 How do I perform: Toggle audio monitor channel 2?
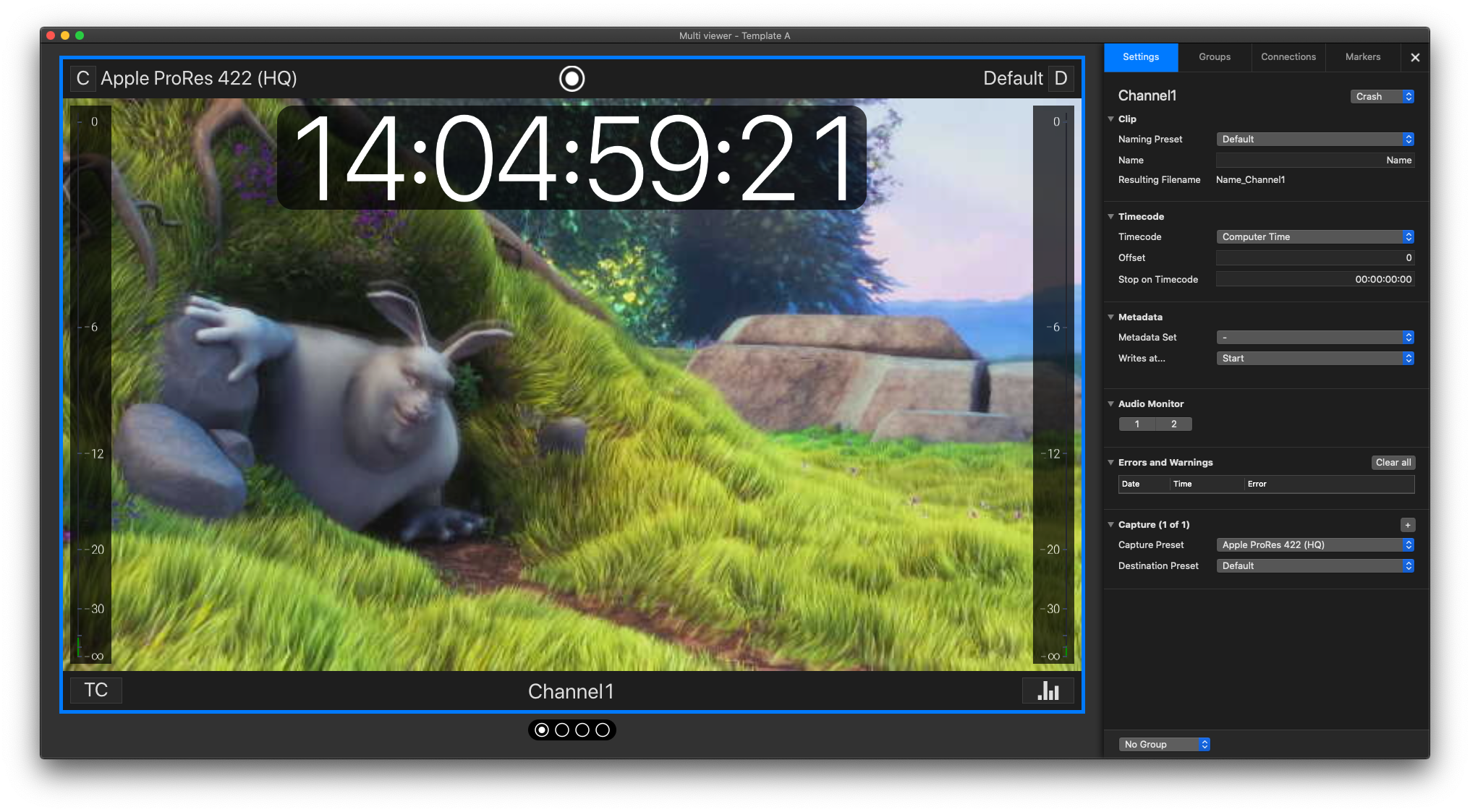(x=1174, y=424)
